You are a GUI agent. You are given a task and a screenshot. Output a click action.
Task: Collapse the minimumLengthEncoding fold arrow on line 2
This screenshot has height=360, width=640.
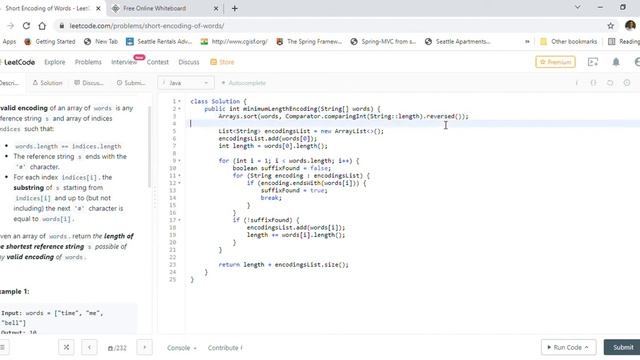[x=179, y=109]
